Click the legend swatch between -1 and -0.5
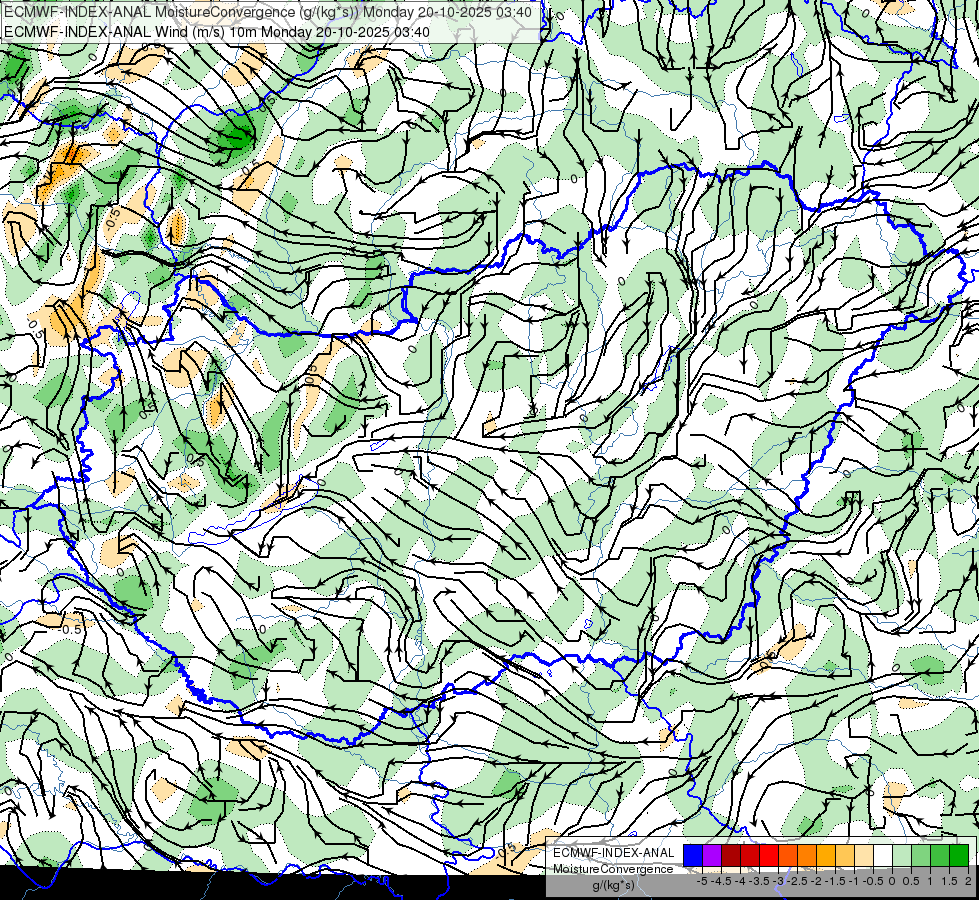This screenshot has width=979, height=900. 864,855
